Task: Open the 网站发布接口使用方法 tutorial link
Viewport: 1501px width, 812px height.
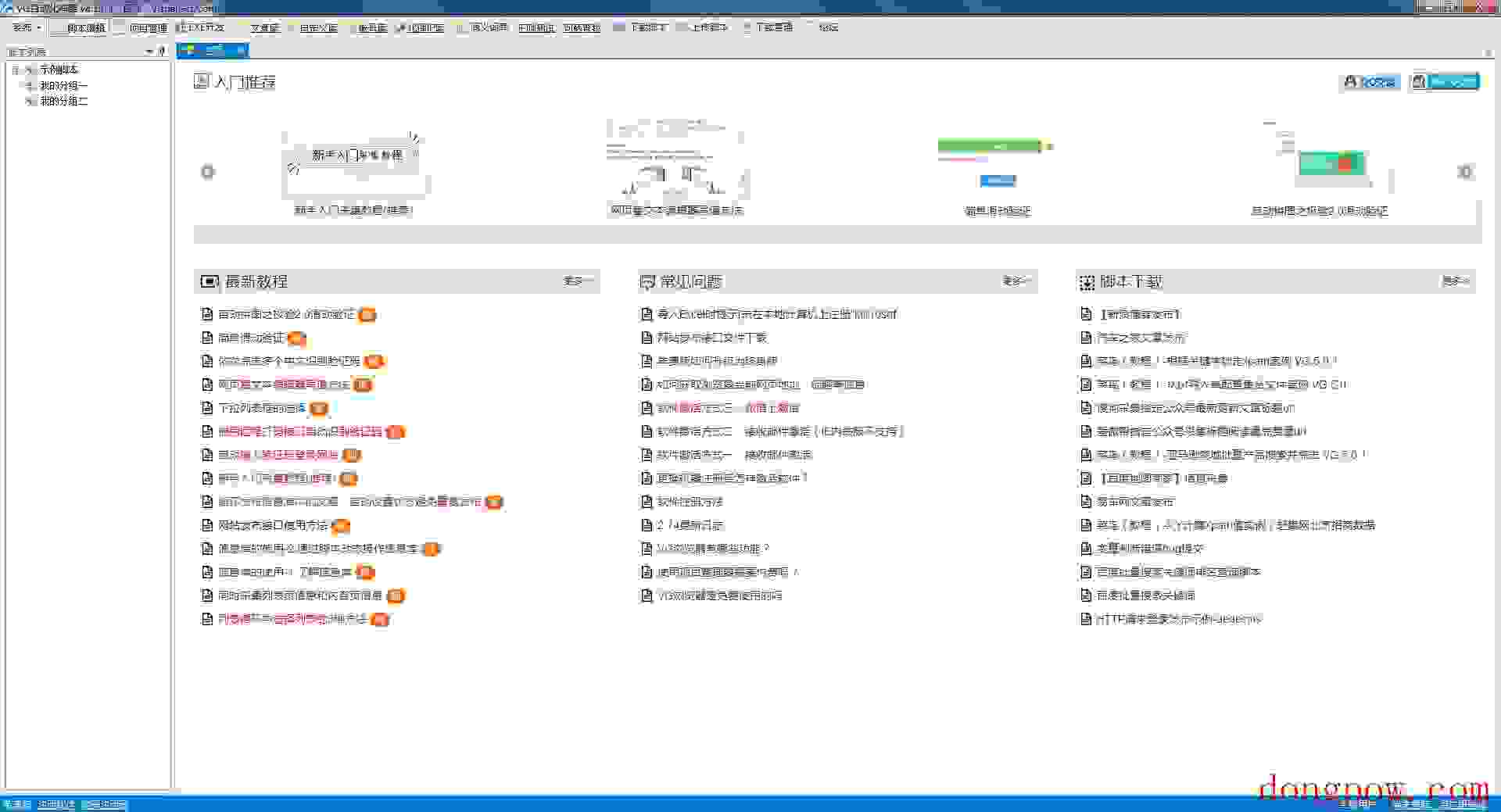Action: 273,525
